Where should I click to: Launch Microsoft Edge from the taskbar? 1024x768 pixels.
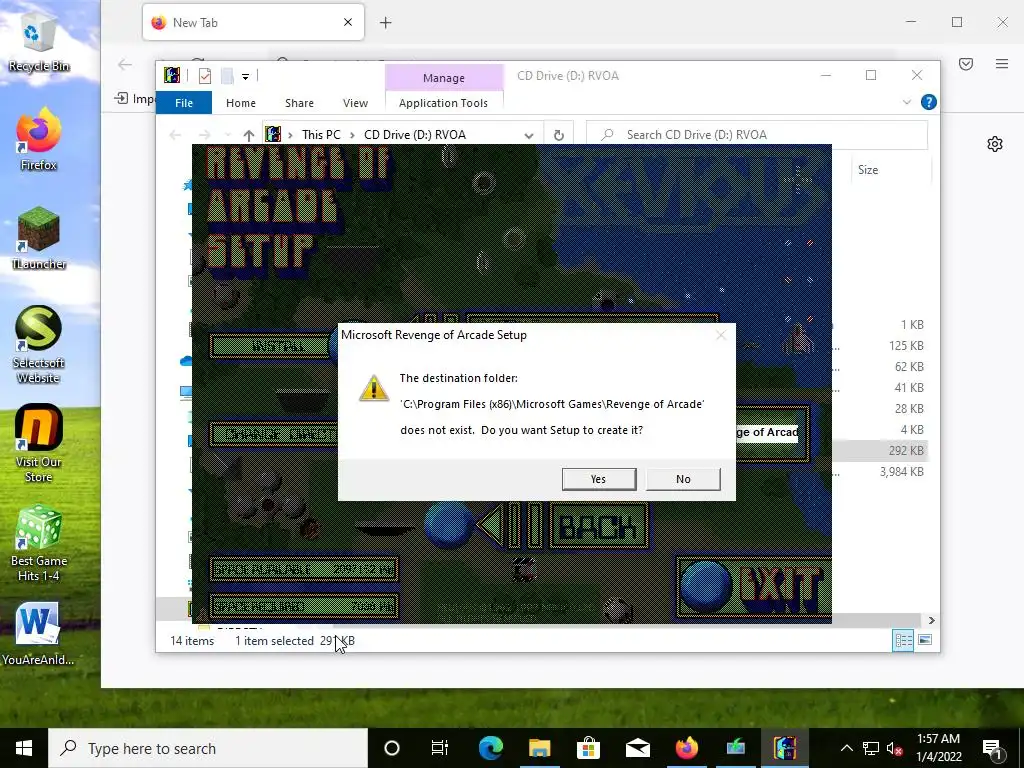[490, 748]
